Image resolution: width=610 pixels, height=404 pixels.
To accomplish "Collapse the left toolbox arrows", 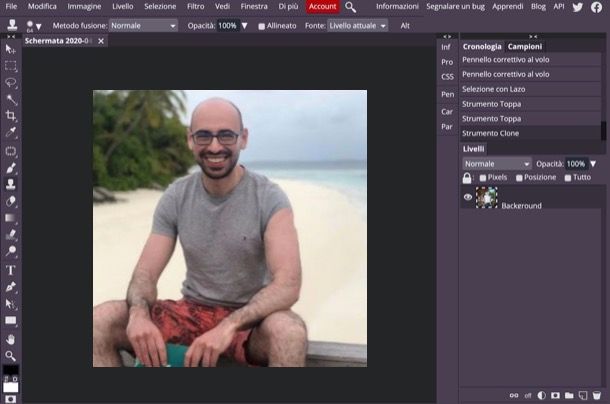I will click(11, 36).
